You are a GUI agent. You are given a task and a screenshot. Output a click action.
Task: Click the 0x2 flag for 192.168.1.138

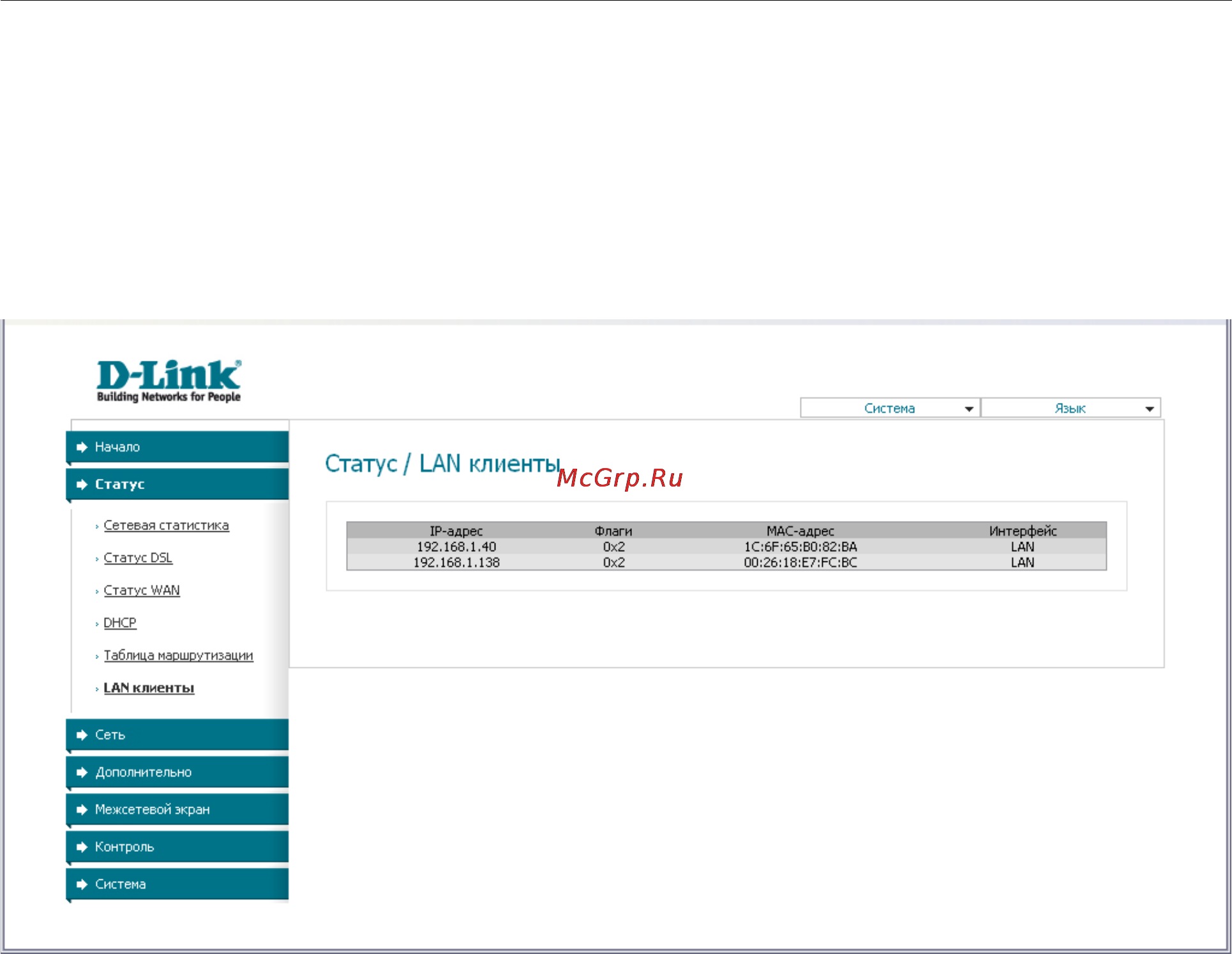pos(614,563)
